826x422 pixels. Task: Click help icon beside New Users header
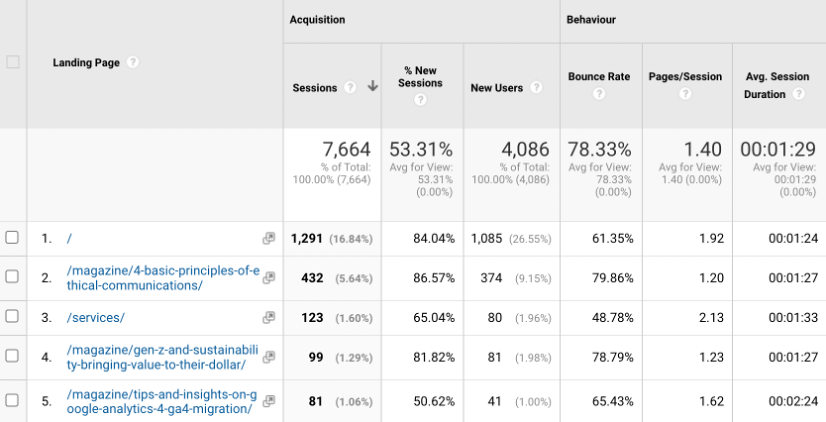(537, 88)
